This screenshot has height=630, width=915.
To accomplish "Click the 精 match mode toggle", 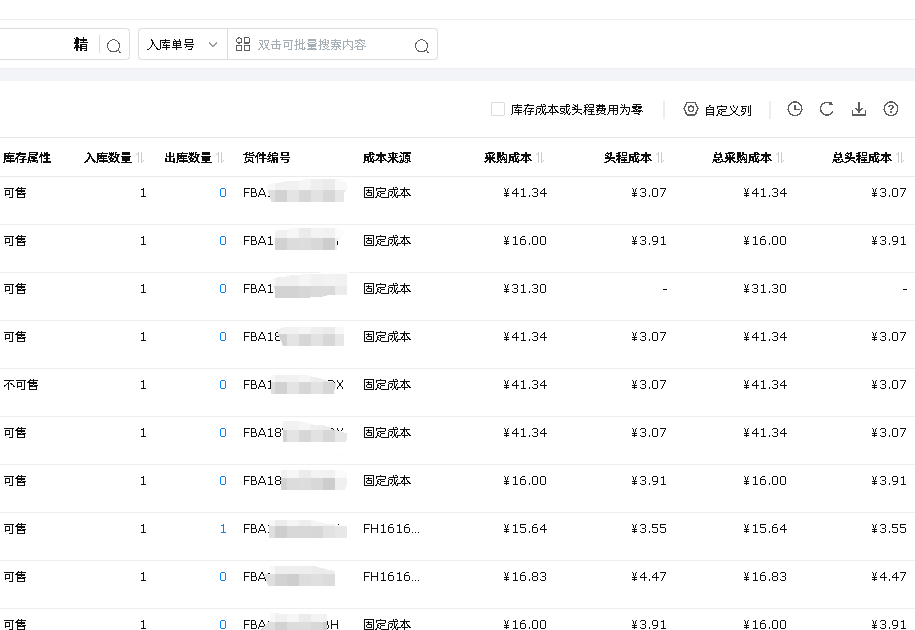I will tap(81, 45).
